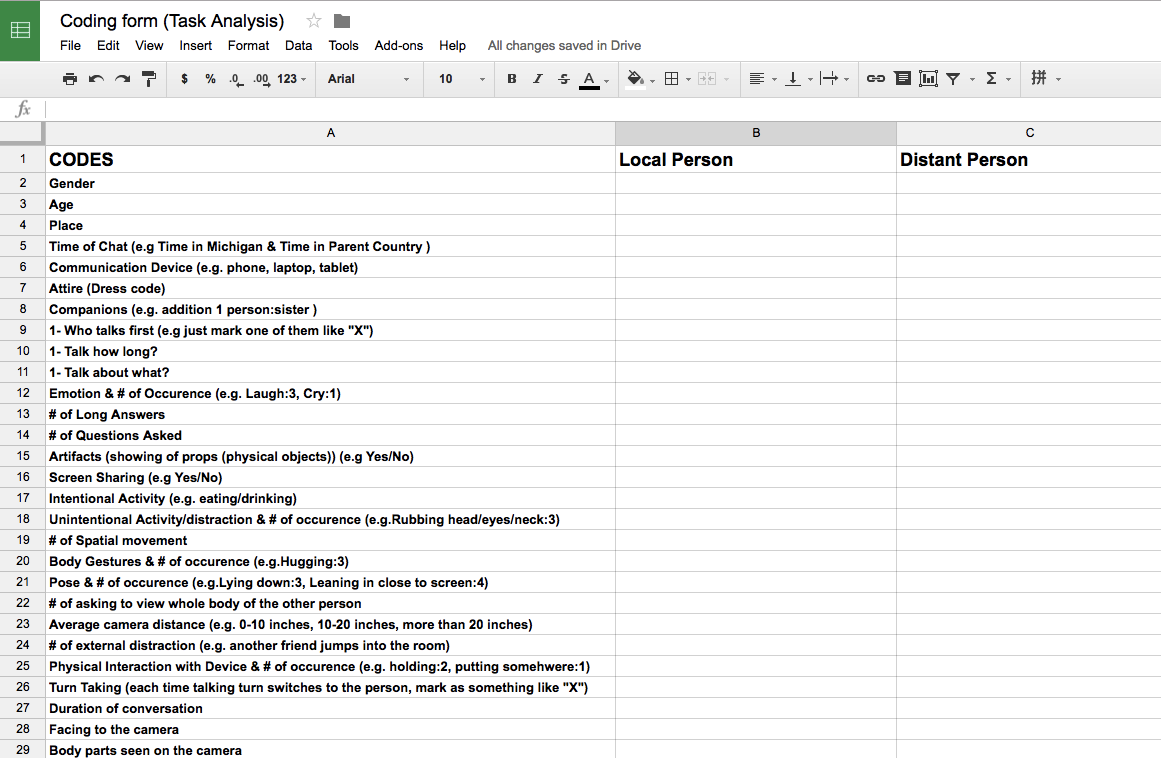
Task: Insert a link using the toolbar
Action: click(875, 79)
